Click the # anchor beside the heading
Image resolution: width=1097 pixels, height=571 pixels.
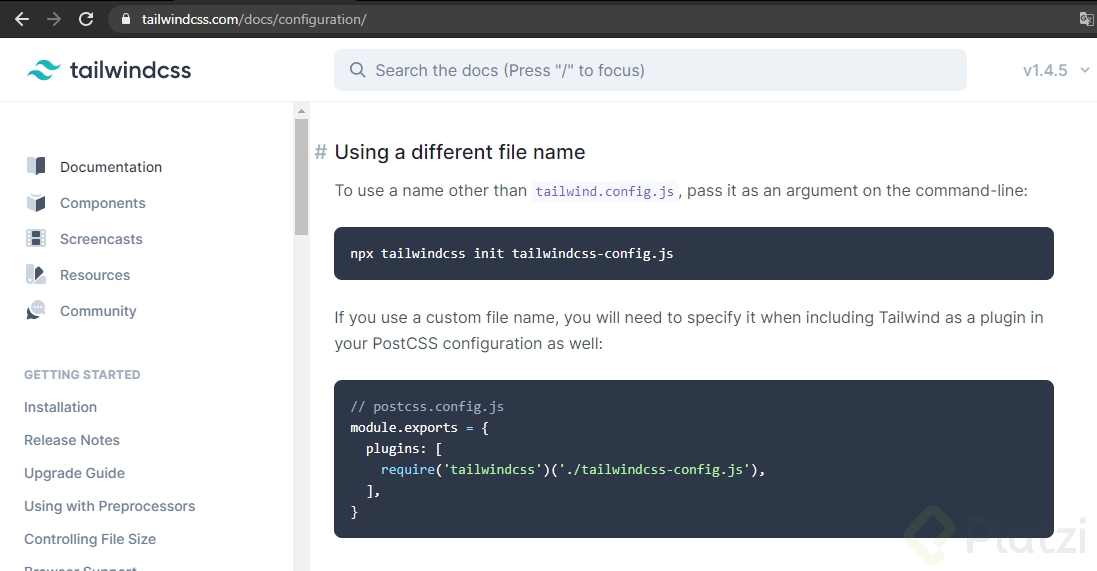click(321, 152)
